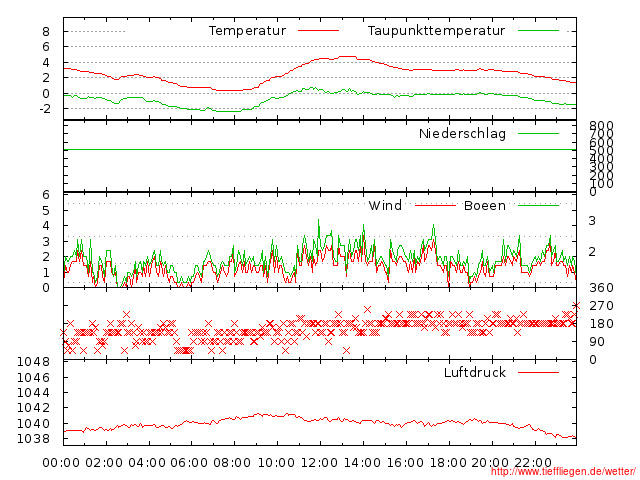Click the Taupunkttemperatur legend label

tap(436, 31)
